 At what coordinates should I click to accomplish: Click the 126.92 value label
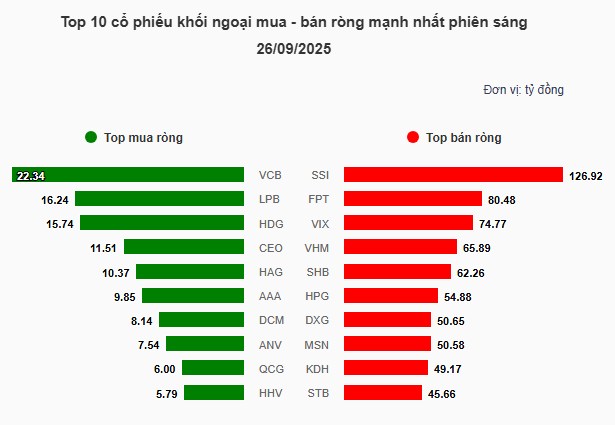pos(584,176)
